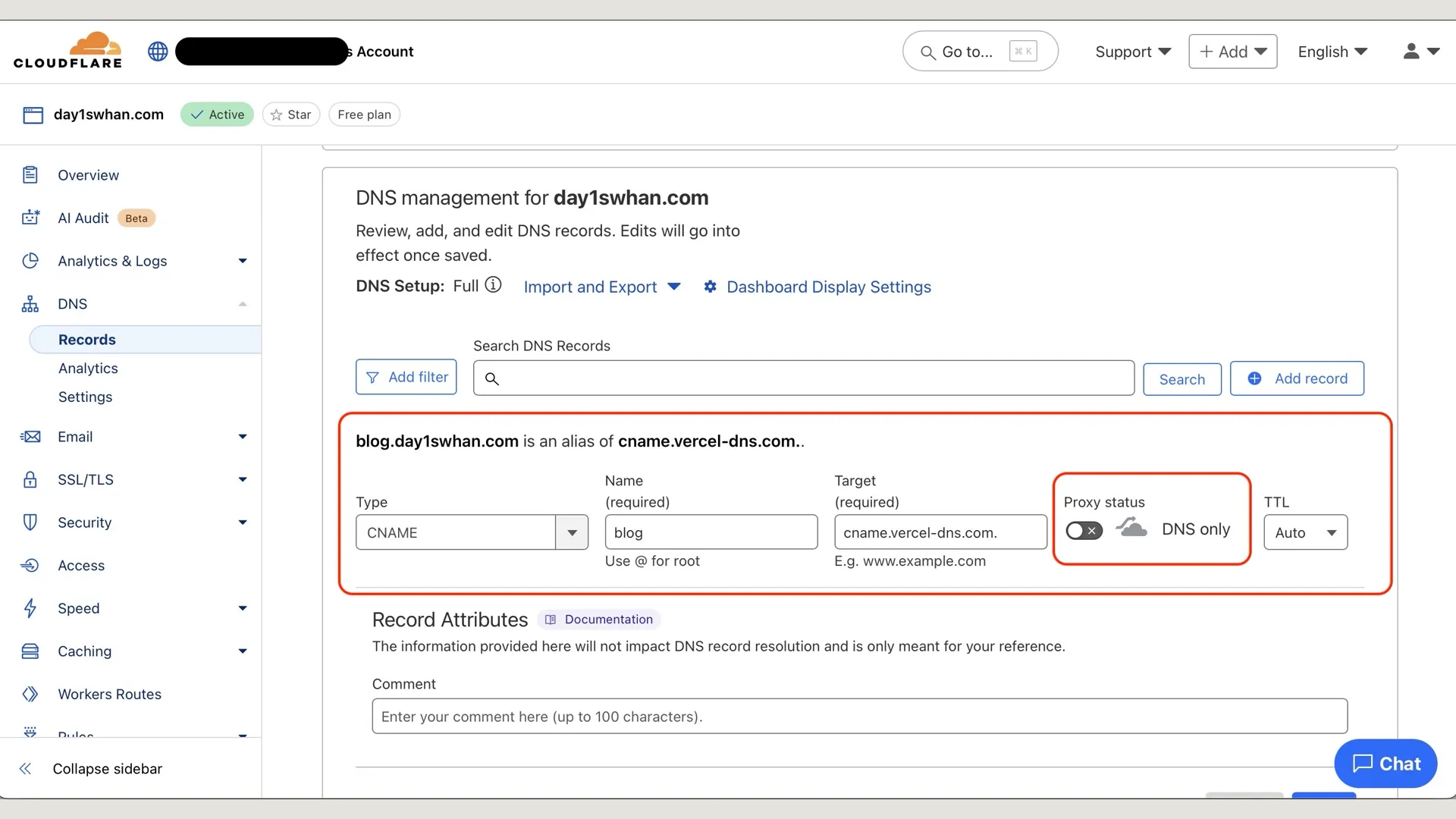
Task: Click the Search button
Action: pyautogui.click(x=1182, y=378)
